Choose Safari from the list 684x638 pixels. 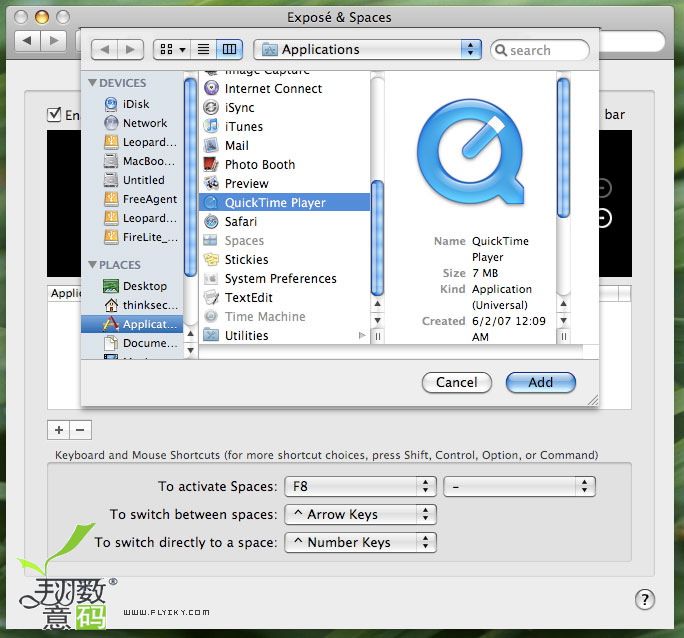click(230, 222)
